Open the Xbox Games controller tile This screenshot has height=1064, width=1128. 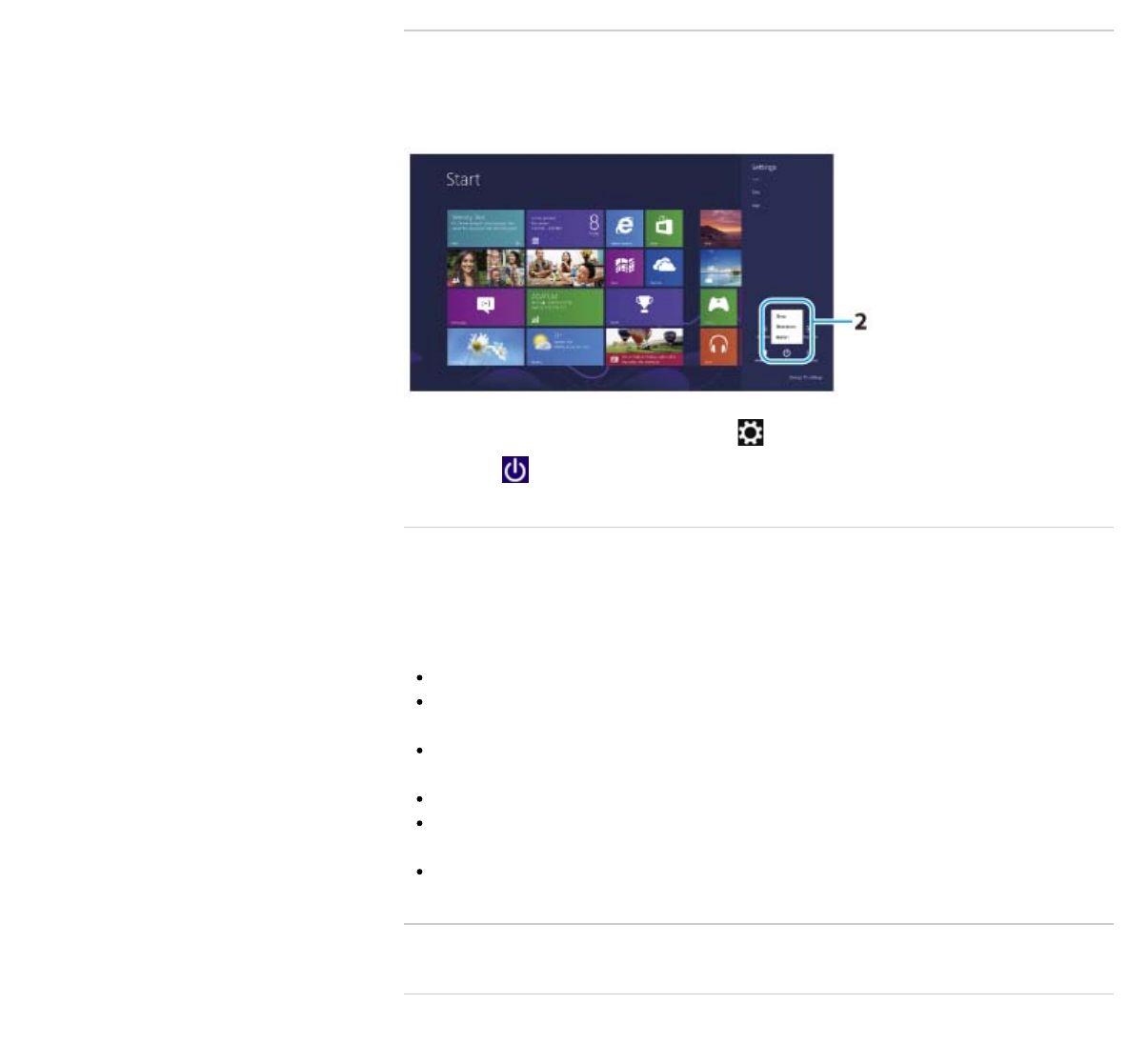tap(718, 307)
